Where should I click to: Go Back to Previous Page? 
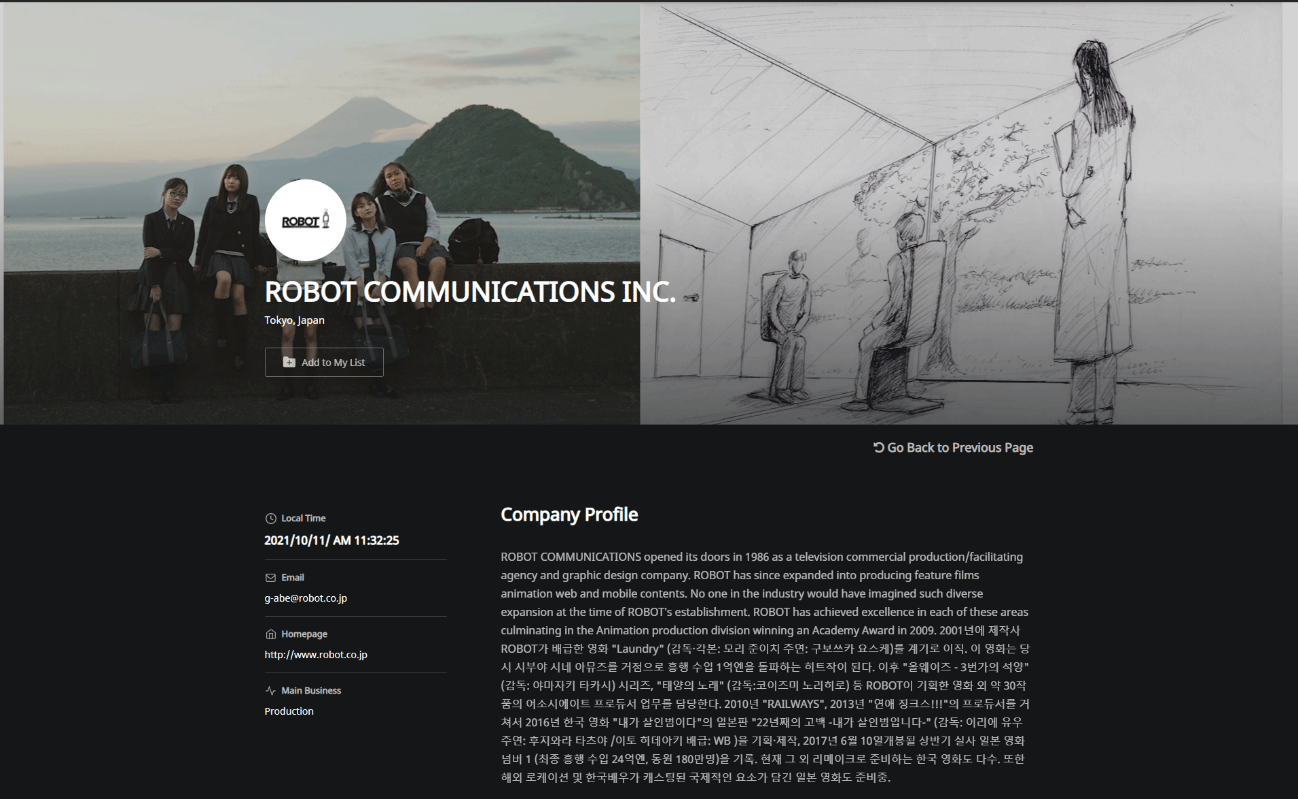click(953, 447)
